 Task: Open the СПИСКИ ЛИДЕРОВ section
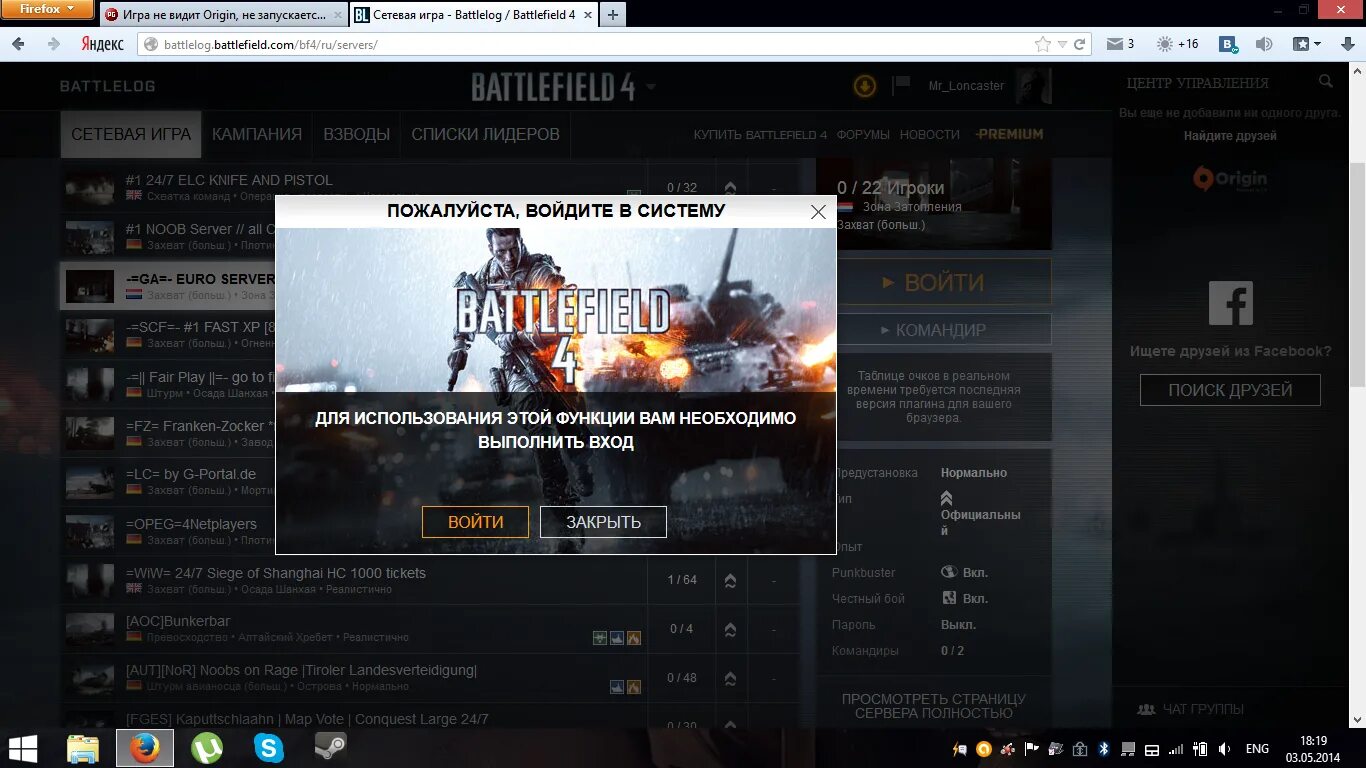[x=485, y=134]
